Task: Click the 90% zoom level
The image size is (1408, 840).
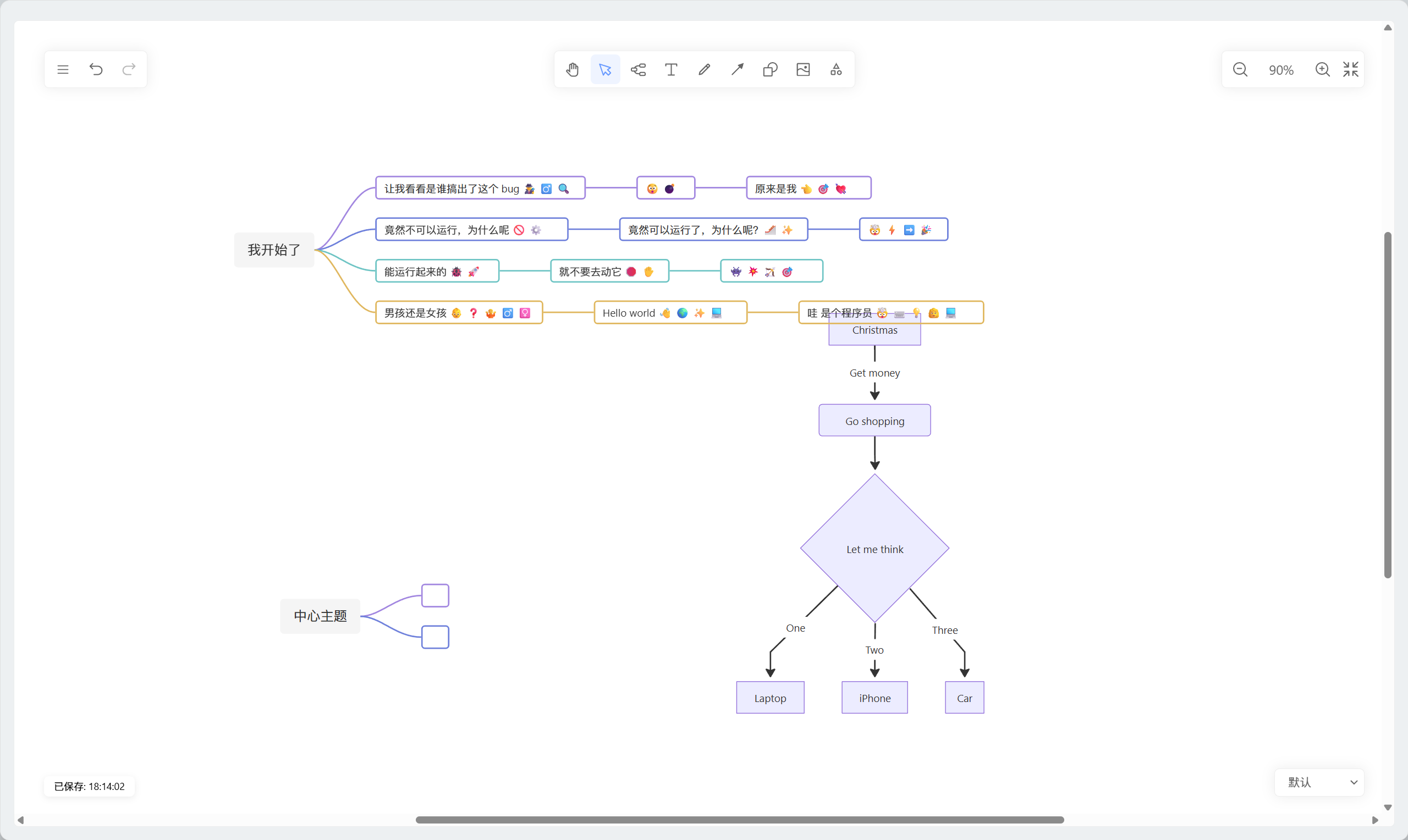Action: [x=1280, y=70]
